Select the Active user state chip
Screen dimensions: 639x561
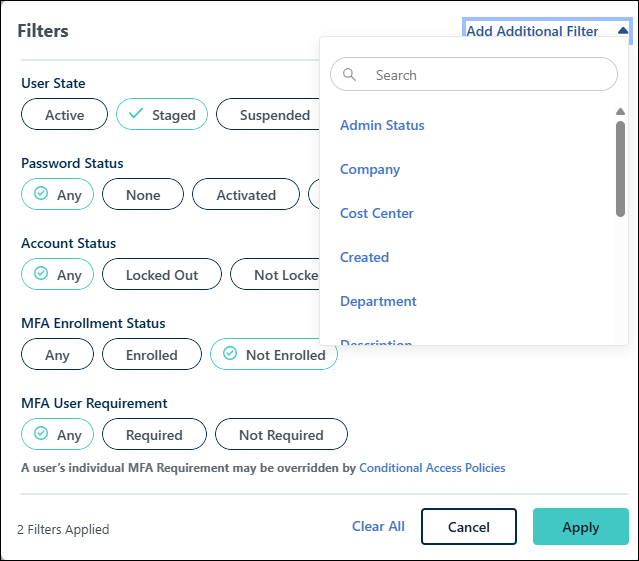point(64,115)
